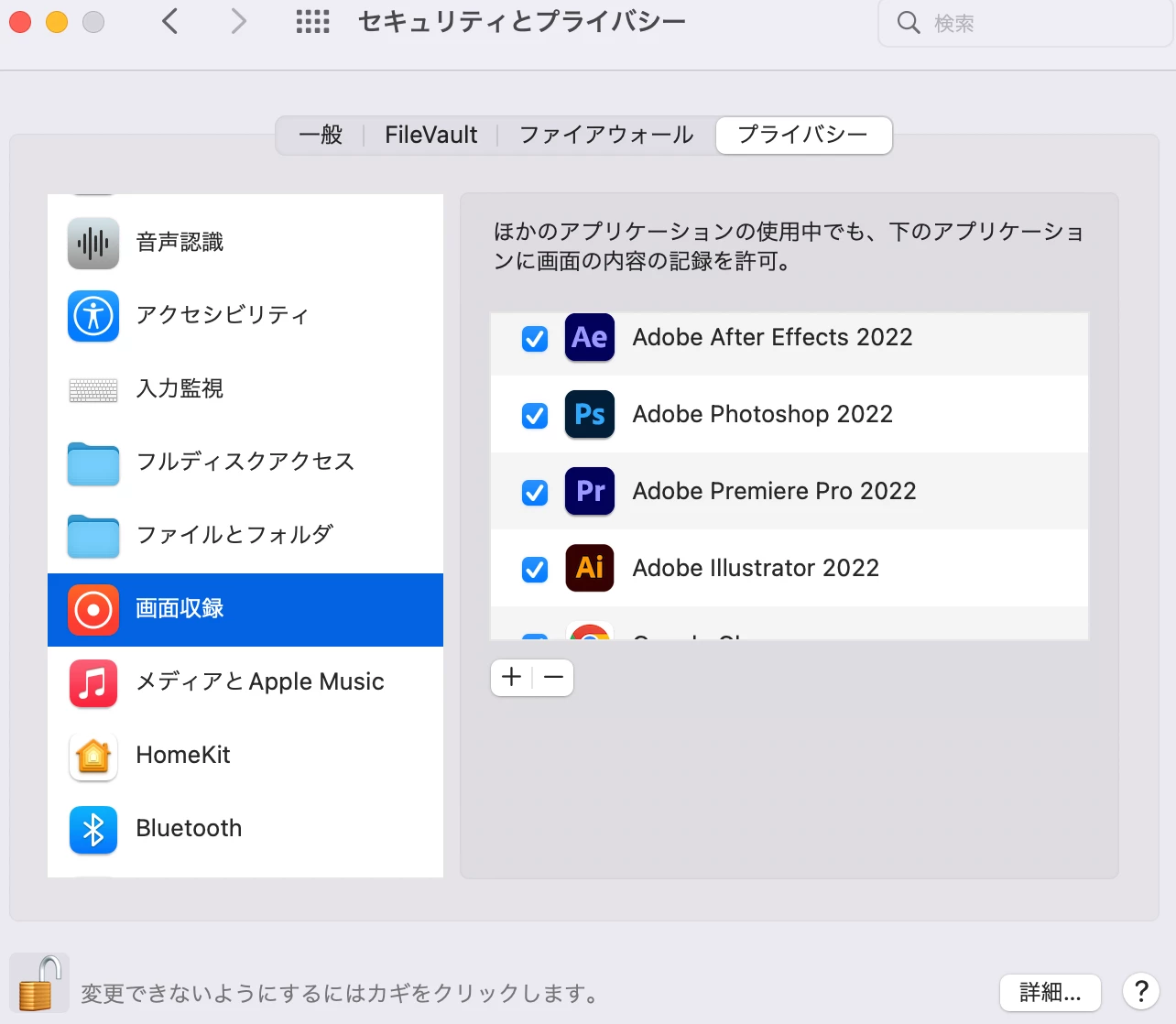Select the Adobe After Effects 2022 name
The width and height of the screenshot is (1176, 1024).
[x=772, y=337]
